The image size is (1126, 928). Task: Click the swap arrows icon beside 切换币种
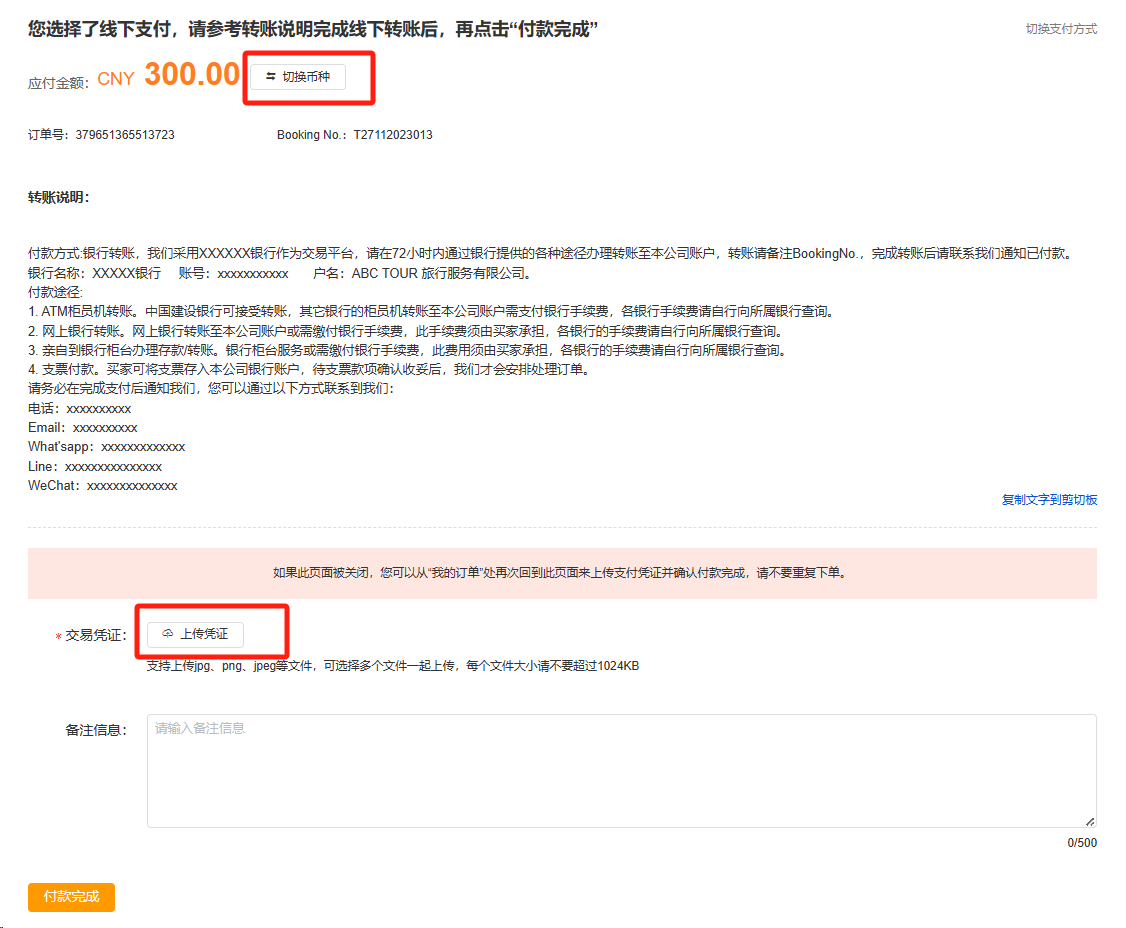(270, 77)
